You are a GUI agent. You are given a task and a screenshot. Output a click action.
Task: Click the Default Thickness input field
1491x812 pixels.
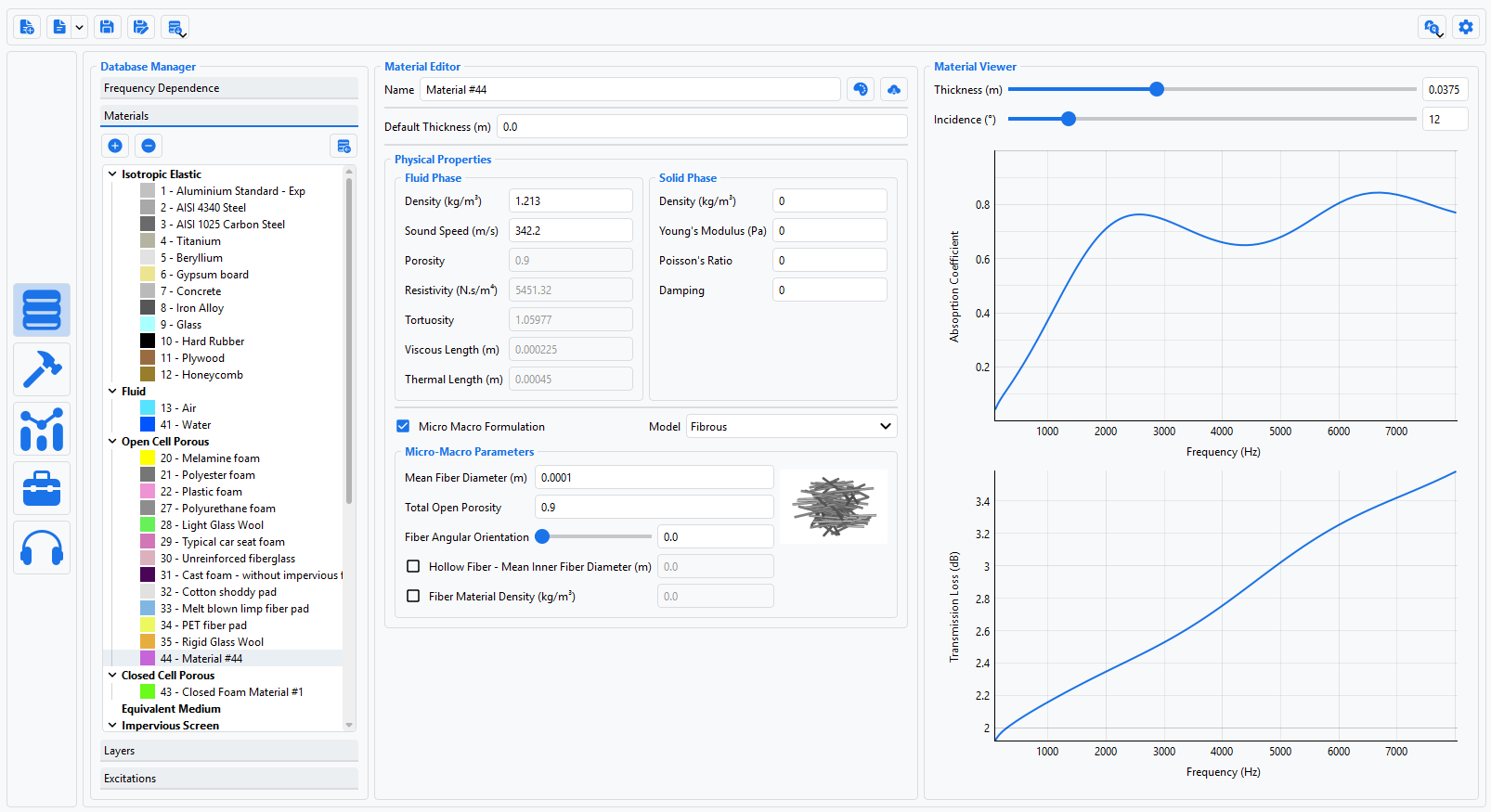703,126
